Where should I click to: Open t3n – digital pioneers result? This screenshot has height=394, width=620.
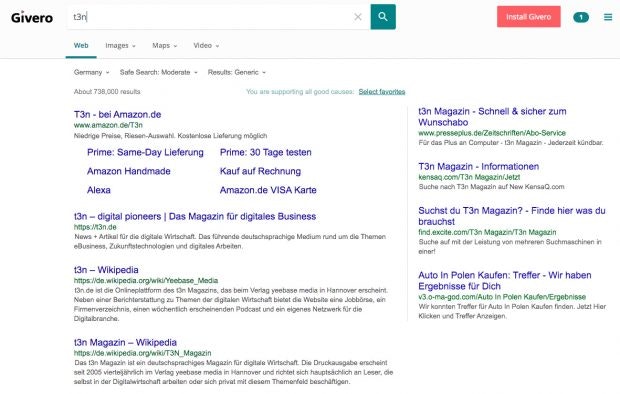(x=195, y=217)
